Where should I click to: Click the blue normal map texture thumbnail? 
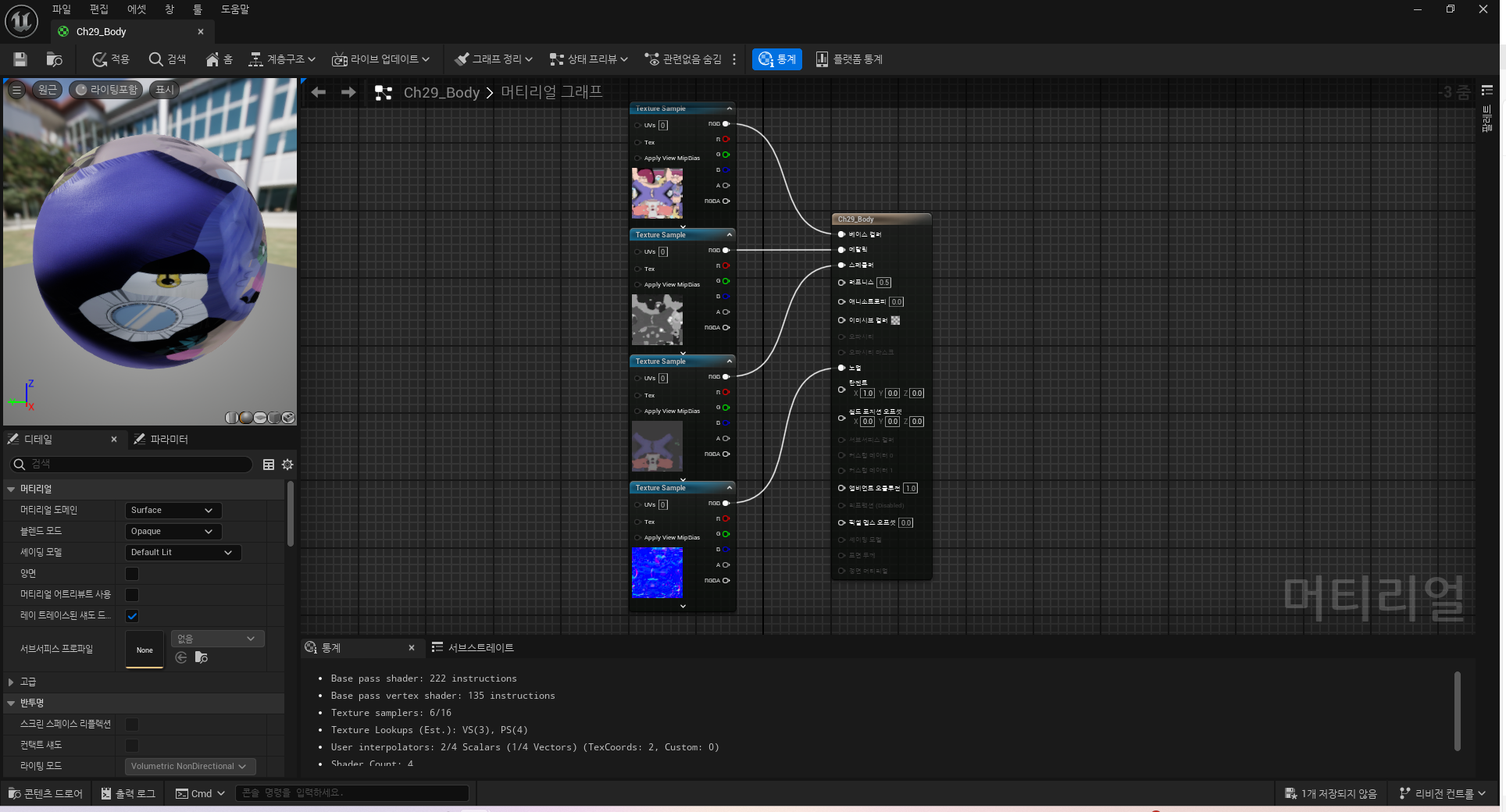[657, 572]
